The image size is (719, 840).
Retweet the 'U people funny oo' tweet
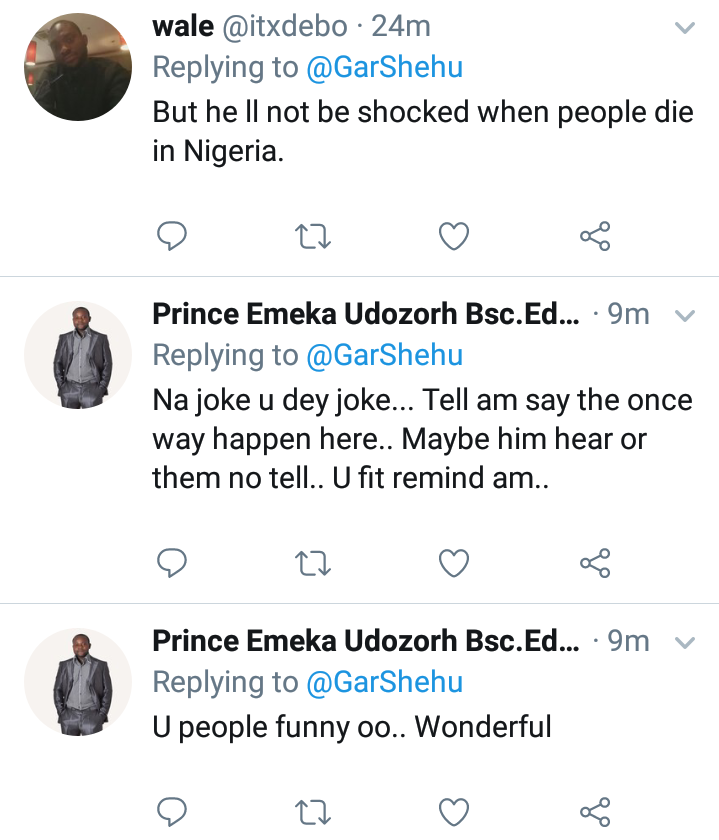point(313,813)
